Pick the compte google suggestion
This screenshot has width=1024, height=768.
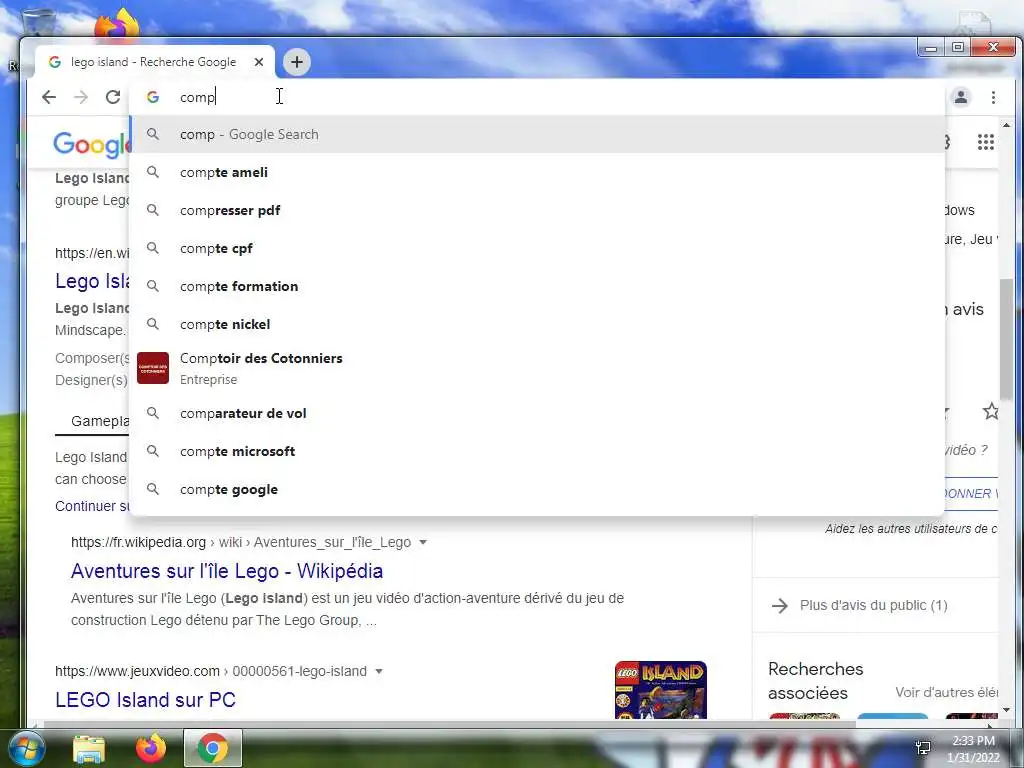click(x=537, y=489)
